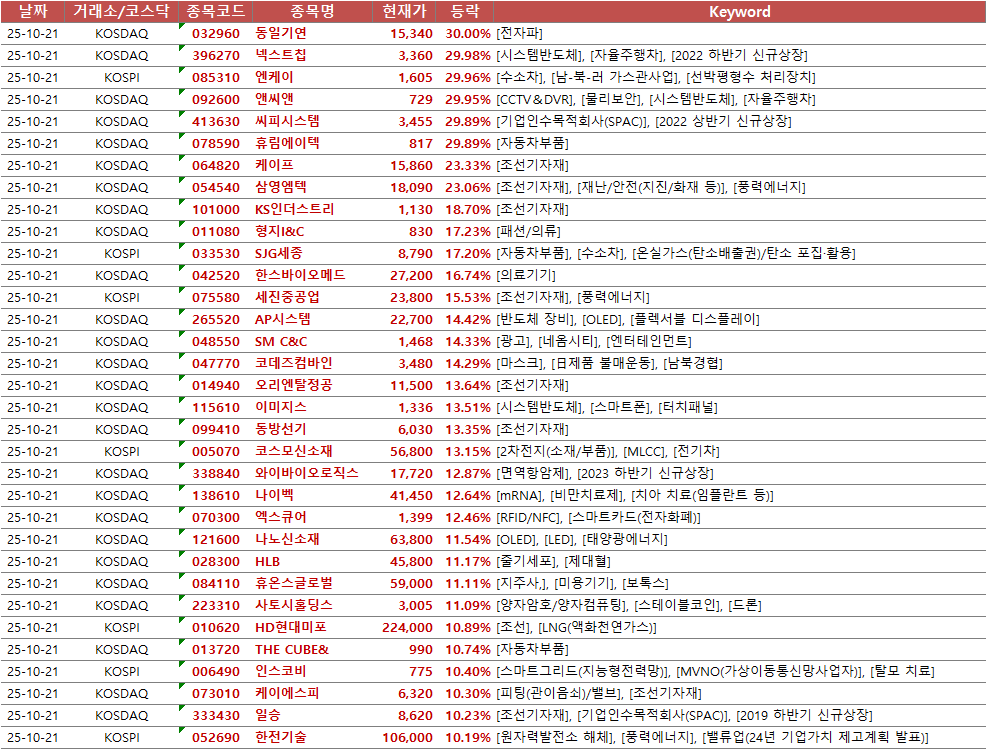This screenshot has width=986, height=749.
Task: Select the 휴림에이텍 name cell
Action: 287,143
